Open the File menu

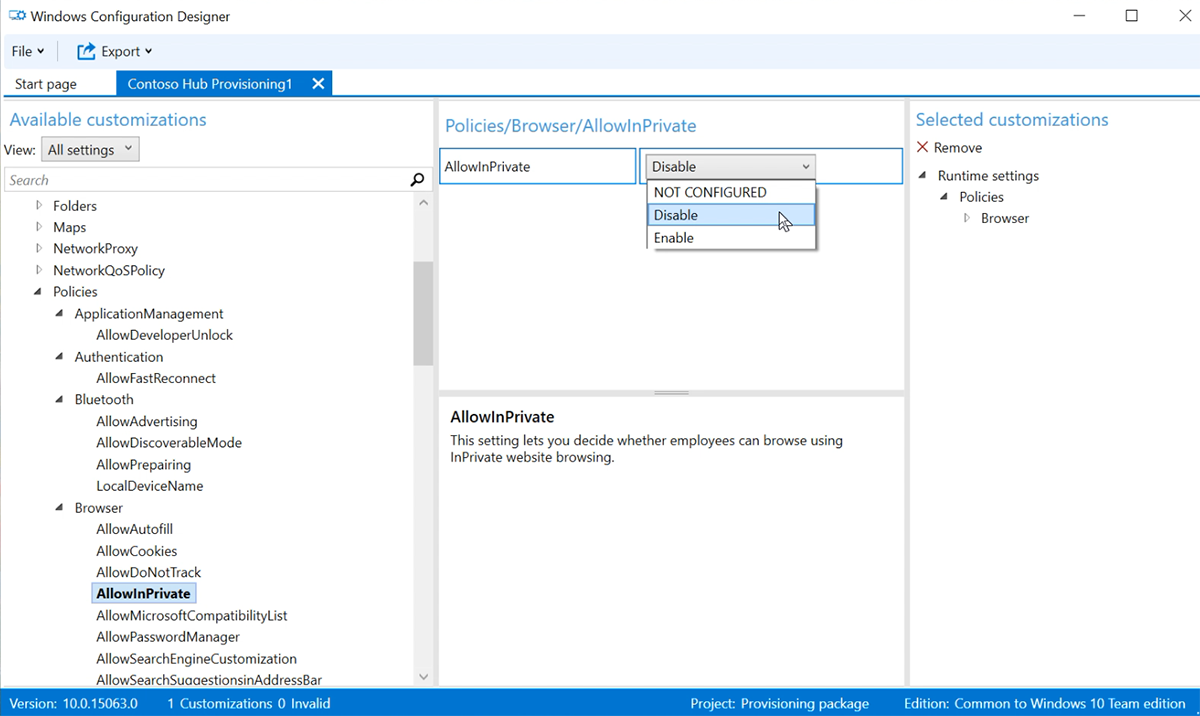(x=27, y=51)
